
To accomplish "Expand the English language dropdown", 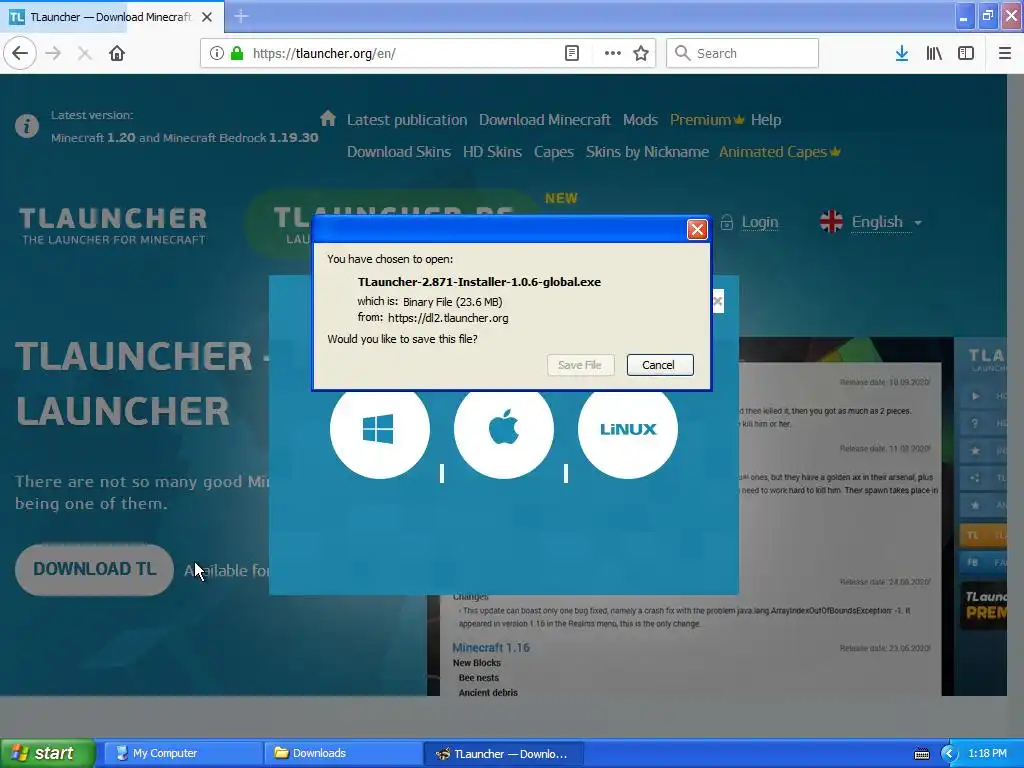I will [887, 222].
